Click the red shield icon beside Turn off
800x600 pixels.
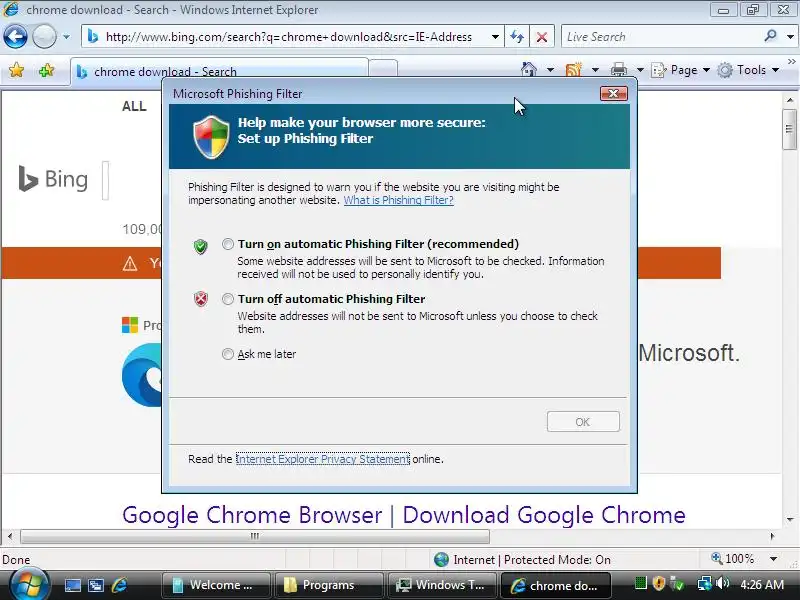coord(201,299)
